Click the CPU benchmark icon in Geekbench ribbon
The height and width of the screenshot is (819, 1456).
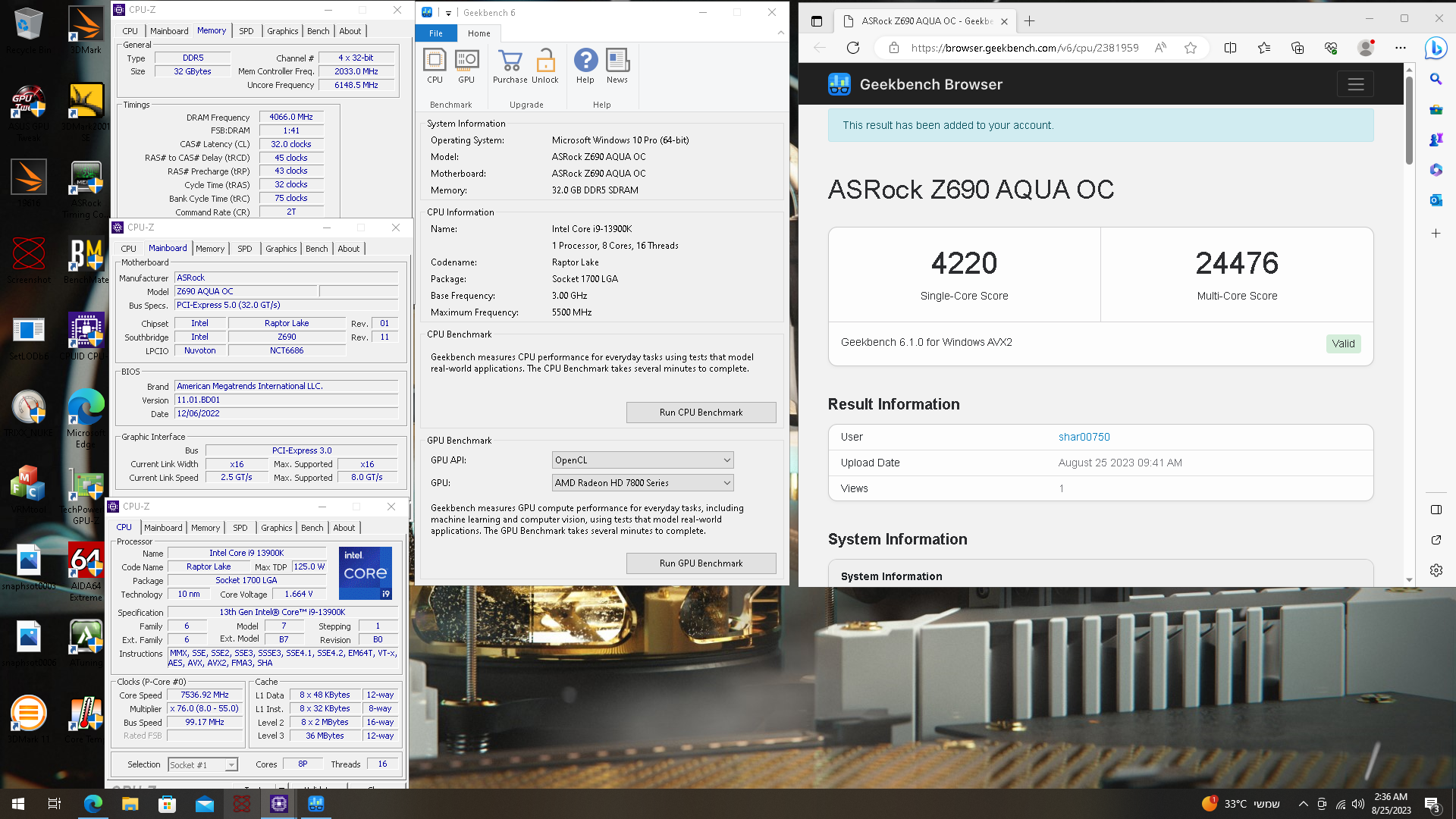[x=435, y=66]
